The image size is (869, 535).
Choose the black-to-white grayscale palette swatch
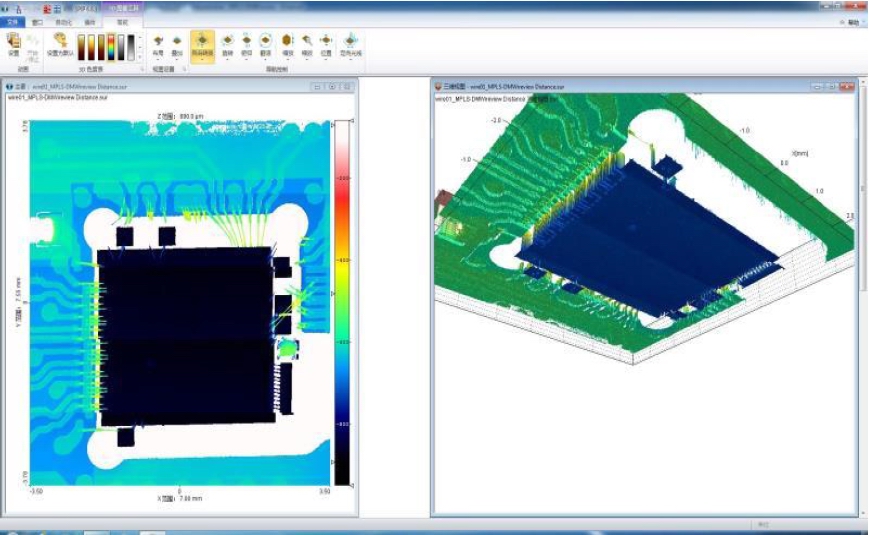coord(121,47)
